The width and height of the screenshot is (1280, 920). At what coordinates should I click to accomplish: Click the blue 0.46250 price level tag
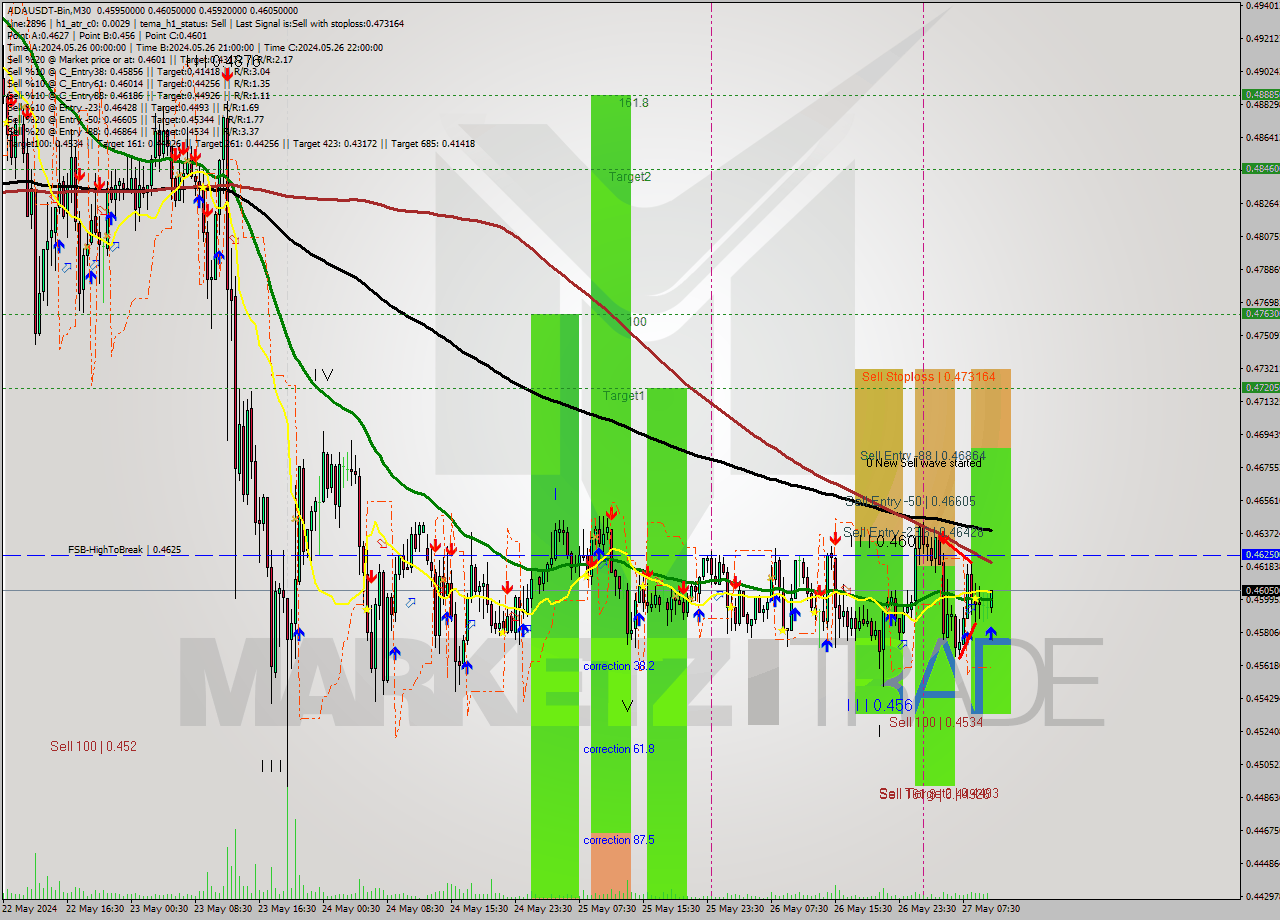pyautogui.click(x=1259, y=554)
